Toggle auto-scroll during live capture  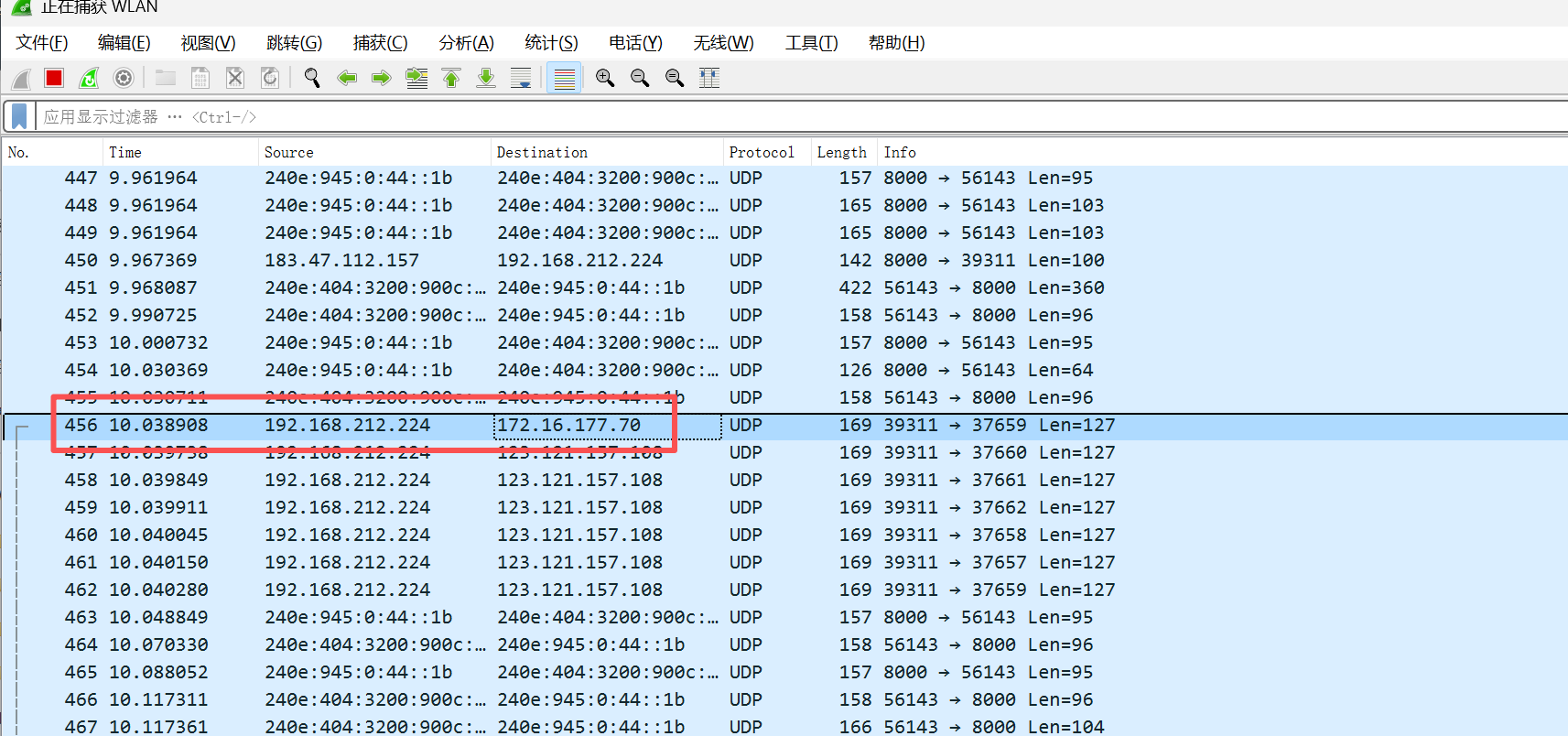point(521,78)
